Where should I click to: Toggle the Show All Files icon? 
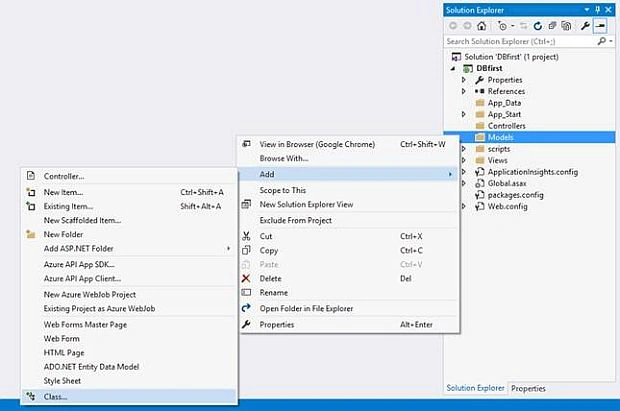point(566,26)
